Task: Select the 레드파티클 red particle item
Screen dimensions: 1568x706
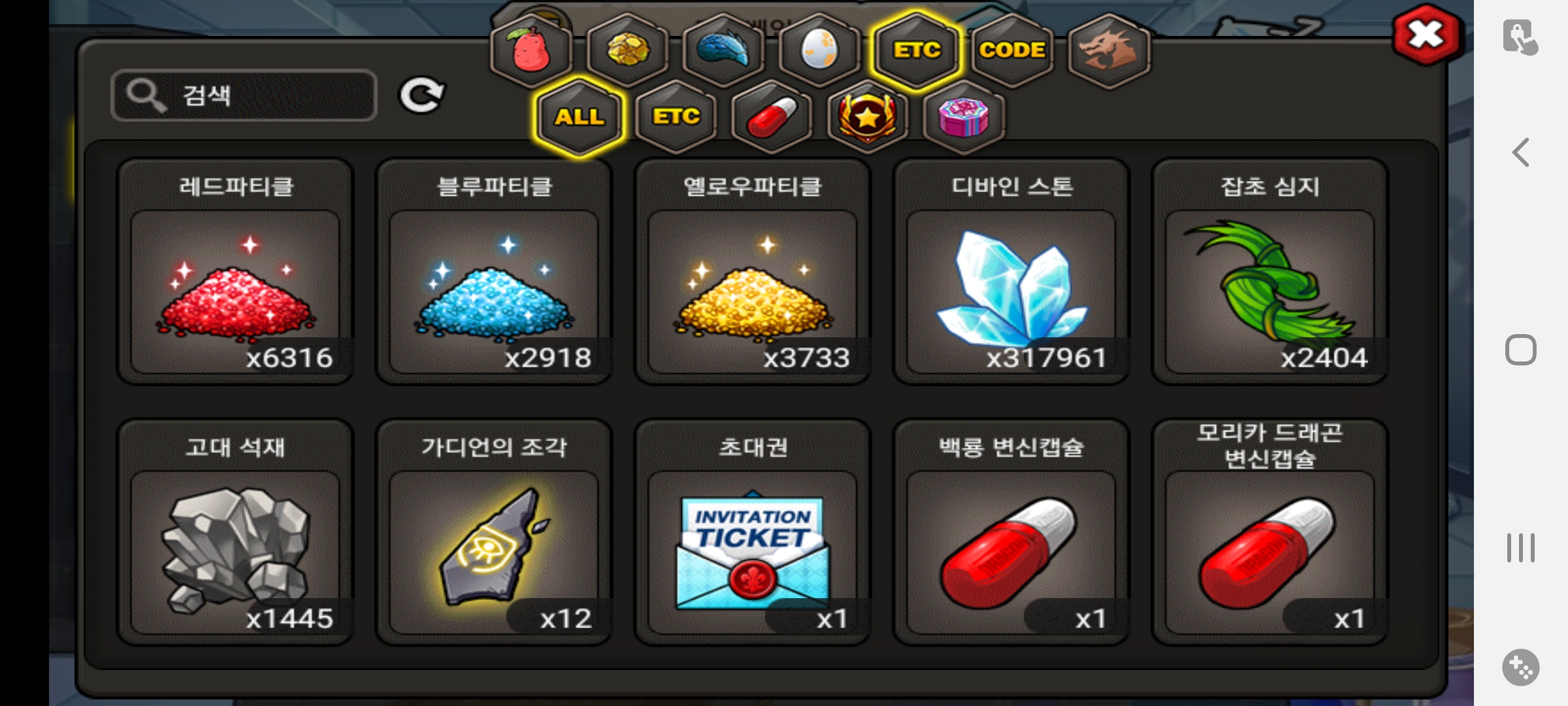Action: (235, 271)
